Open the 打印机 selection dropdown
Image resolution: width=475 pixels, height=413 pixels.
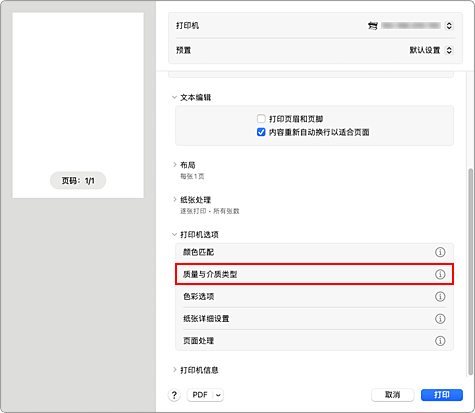449,26
